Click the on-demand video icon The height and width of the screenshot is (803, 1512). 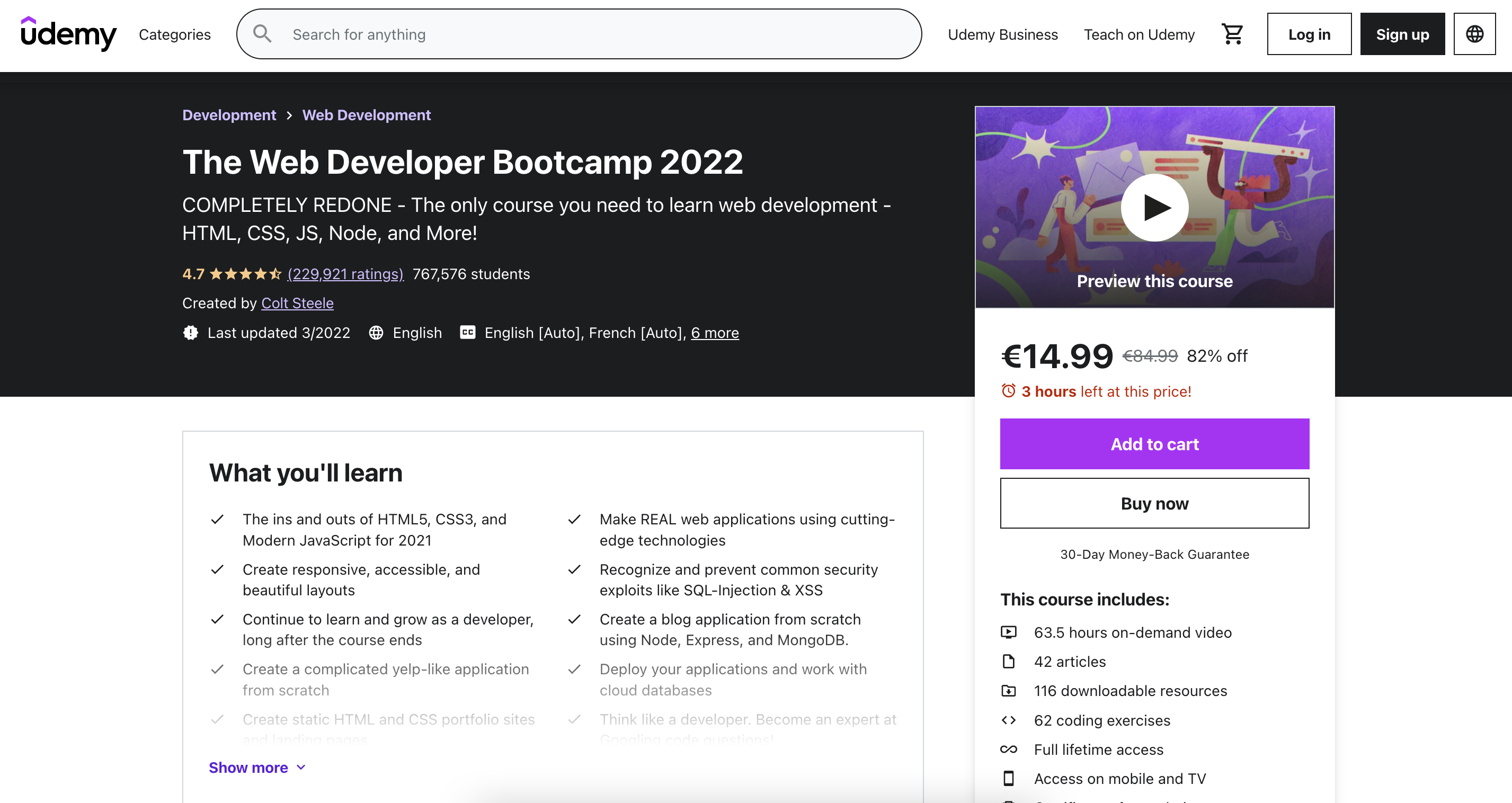[1008, 633]
